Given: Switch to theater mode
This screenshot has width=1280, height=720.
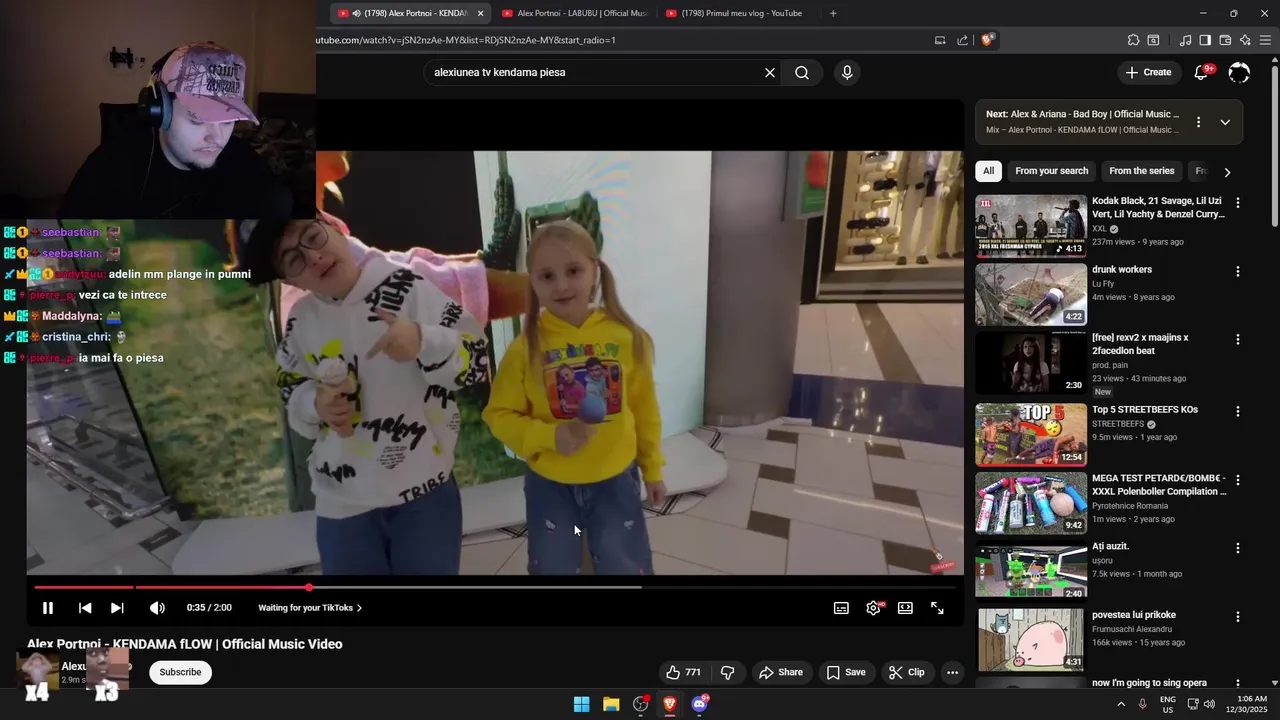Looking at the screenshot, I should 905,608.
